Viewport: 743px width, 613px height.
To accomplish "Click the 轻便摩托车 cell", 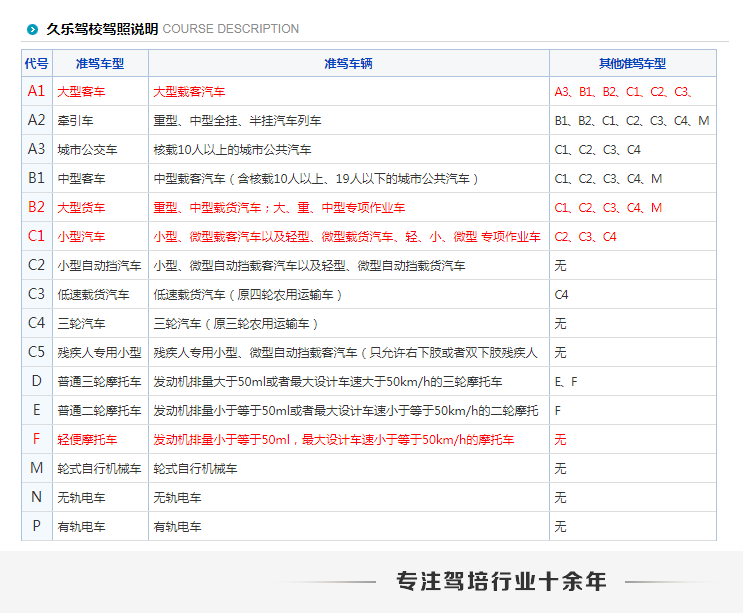I will 100,440.
